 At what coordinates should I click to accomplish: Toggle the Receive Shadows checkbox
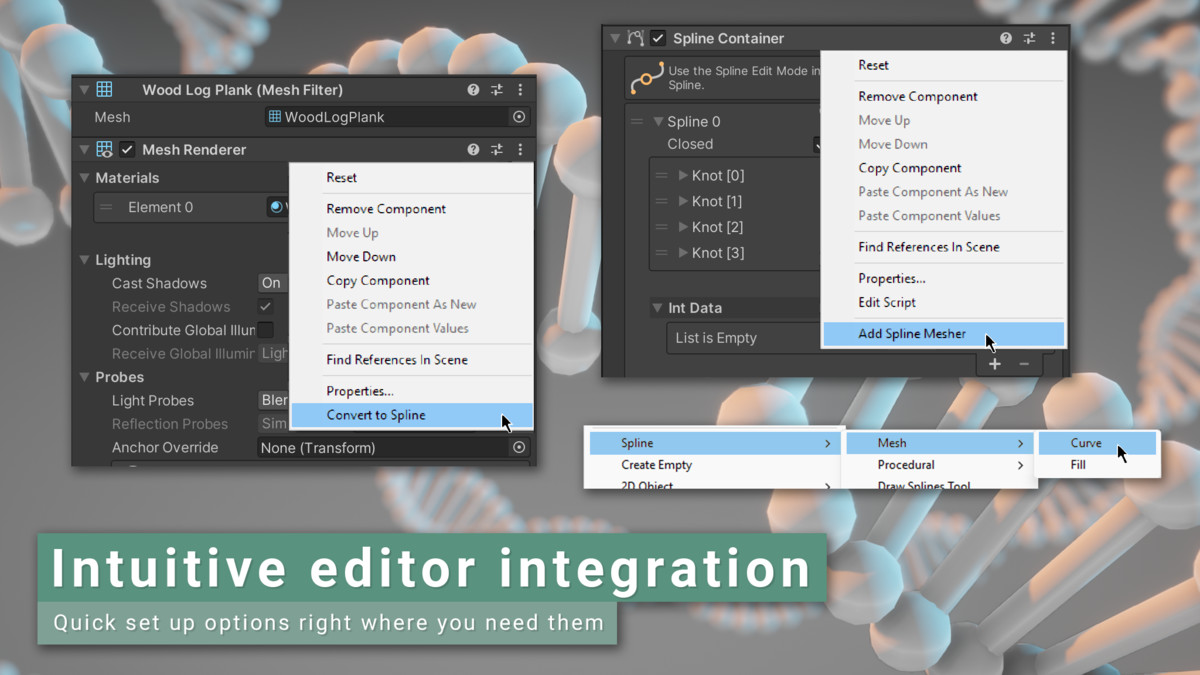[265, 307]
